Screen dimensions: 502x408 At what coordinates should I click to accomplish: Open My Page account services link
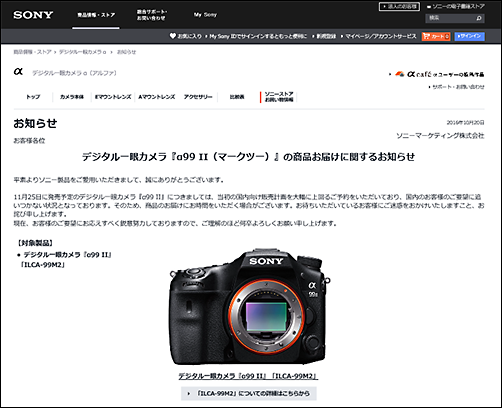click(x=380, y=36)
